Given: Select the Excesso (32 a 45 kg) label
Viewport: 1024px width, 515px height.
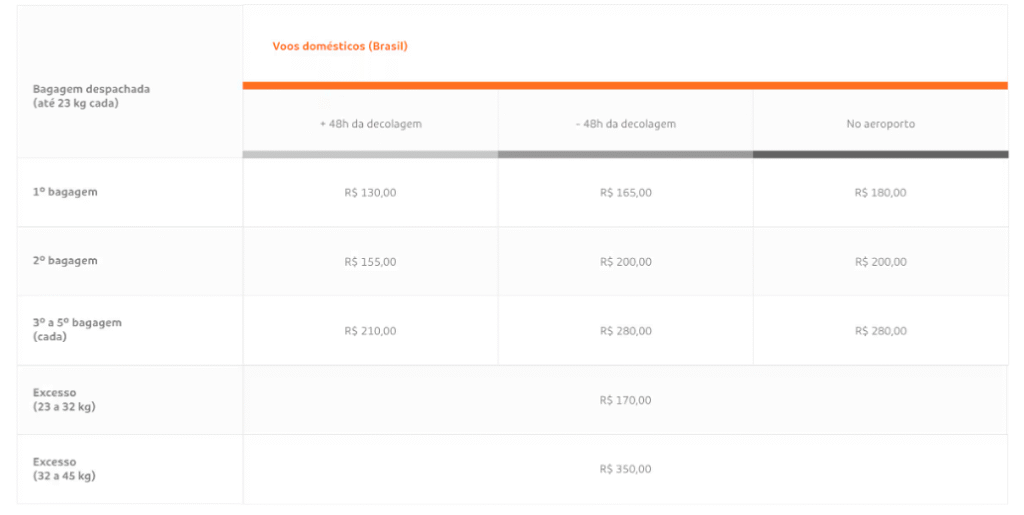Looking at the screenshot, I should (64, 468).
